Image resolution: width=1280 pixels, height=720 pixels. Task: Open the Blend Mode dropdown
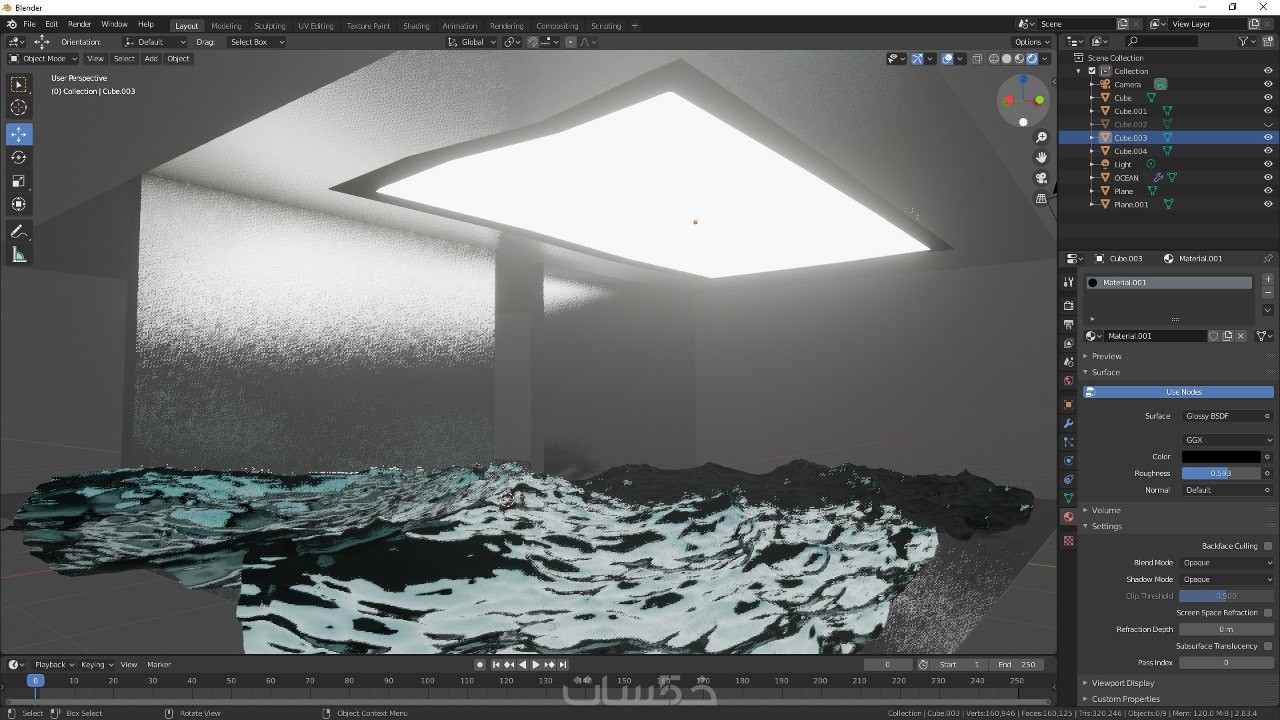(1227, 562)
